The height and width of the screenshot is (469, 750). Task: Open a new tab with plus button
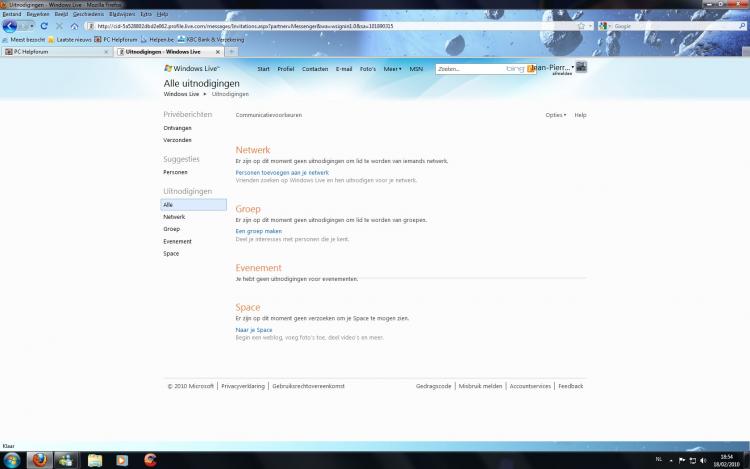coord(232,51)
